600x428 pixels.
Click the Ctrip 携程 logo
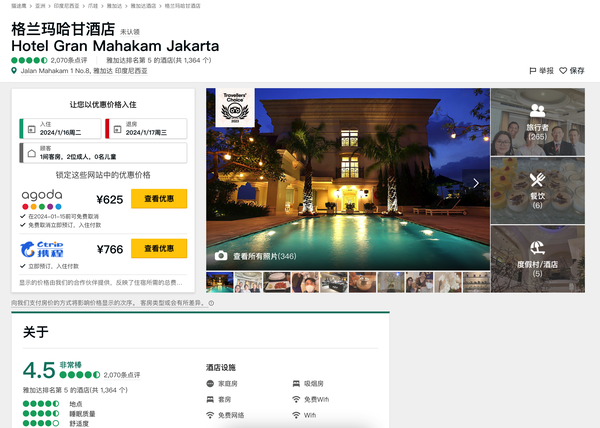(42, 249)
